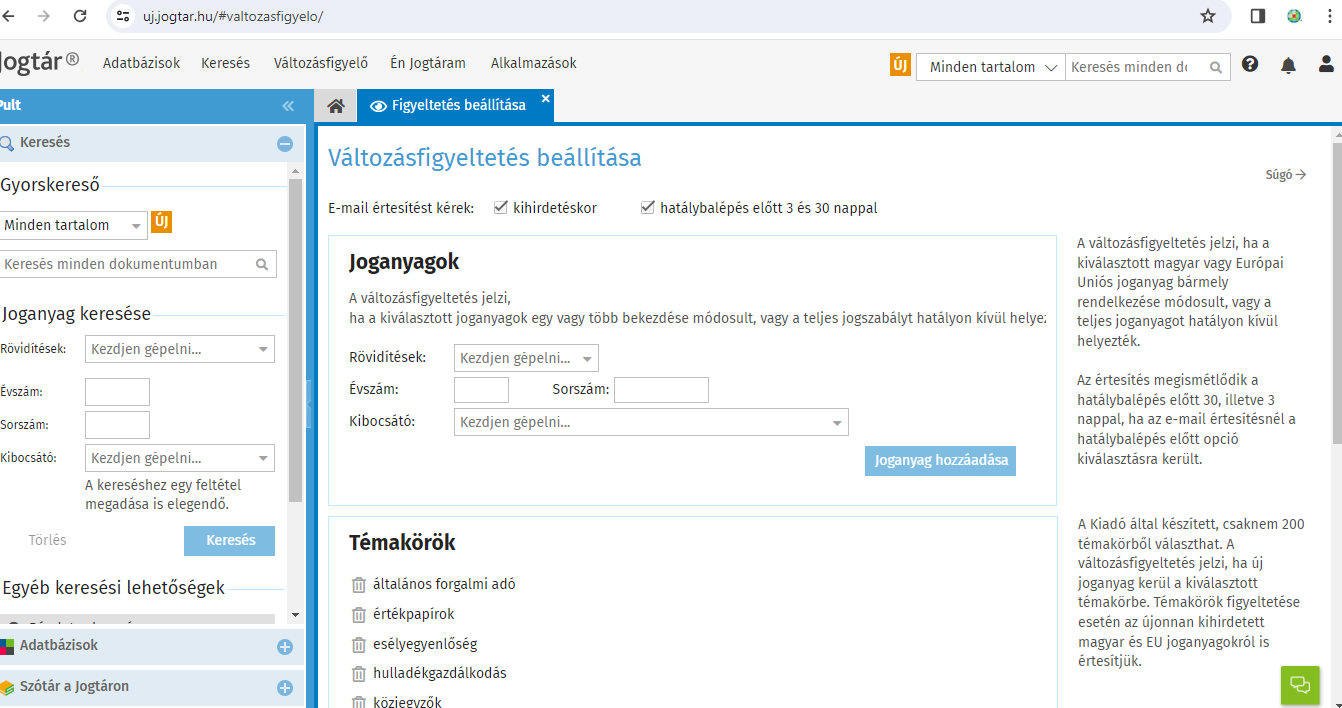
Task: Expand the Adatbázisok sidebar section
Action: 284,647
